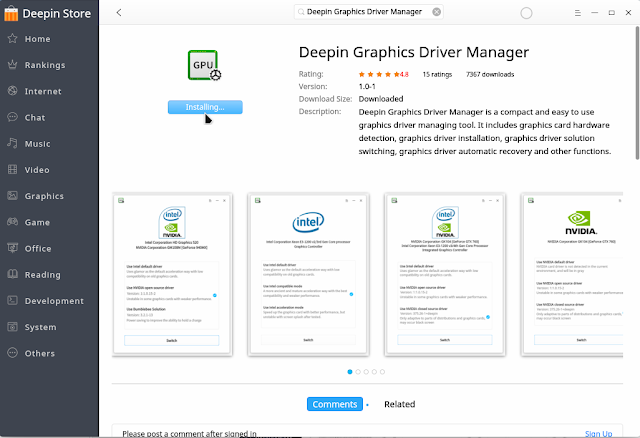Click the Chat bubble icon
Screen dimensions: 640x438
pyautogui.click(x=13, y=117)
